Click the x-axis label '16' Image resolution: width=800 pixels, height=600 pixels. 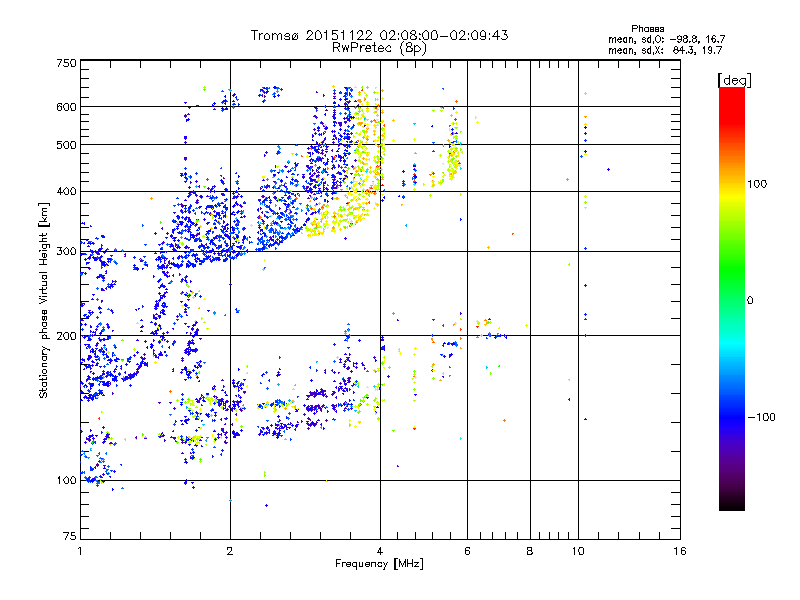680,551
